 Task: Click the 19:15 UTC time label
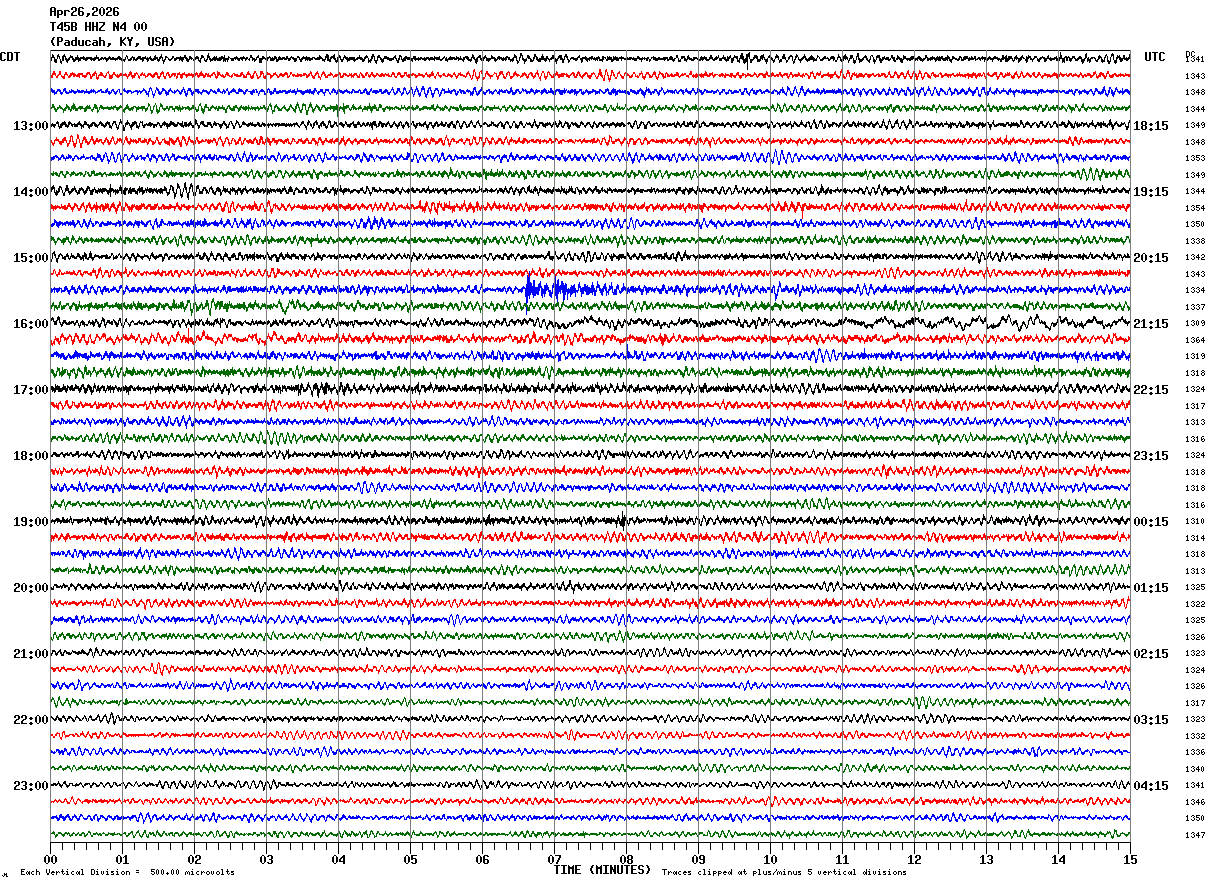tap(1151, 192)
